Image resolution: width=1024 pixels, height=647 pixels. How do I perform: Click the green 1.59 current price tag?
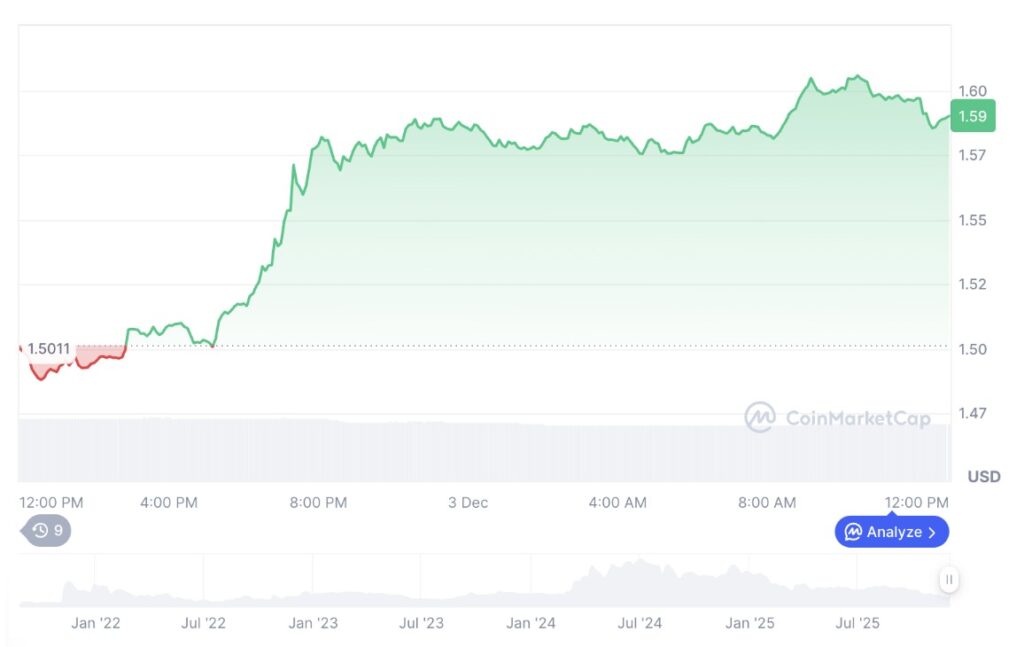coord(972,117)
